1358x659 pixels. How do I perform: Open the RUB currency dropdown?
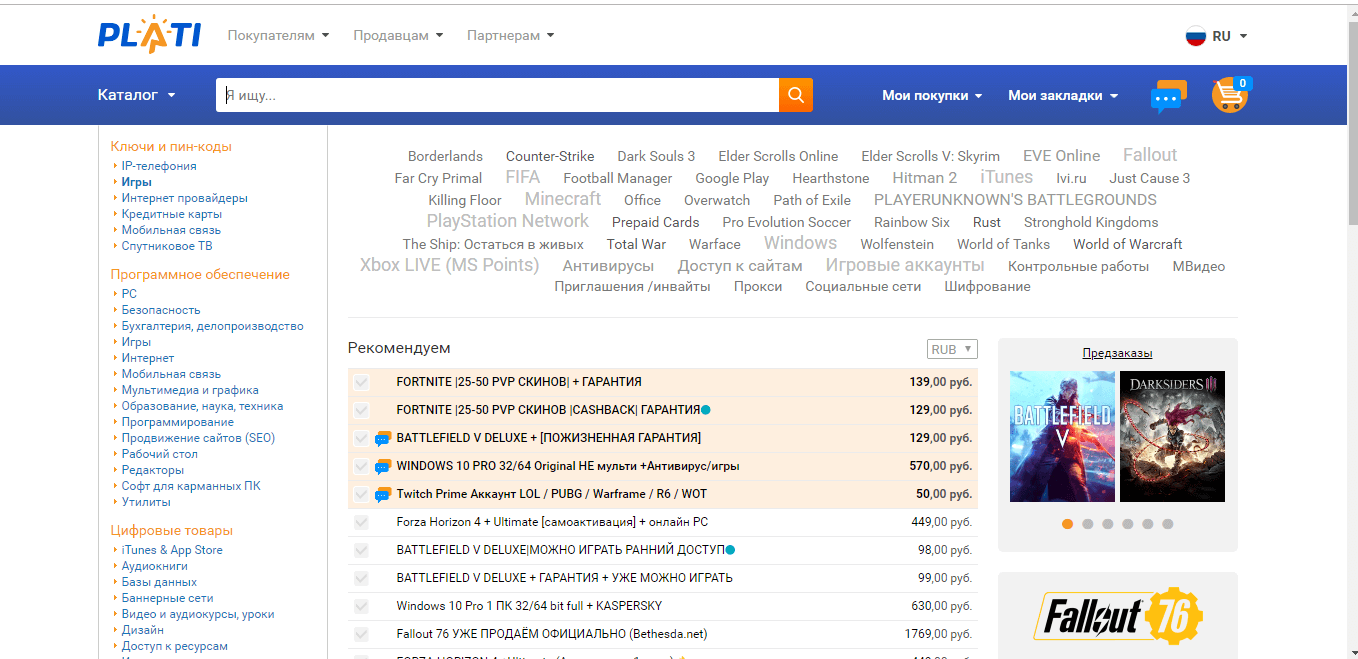click(x=951, y=350)
